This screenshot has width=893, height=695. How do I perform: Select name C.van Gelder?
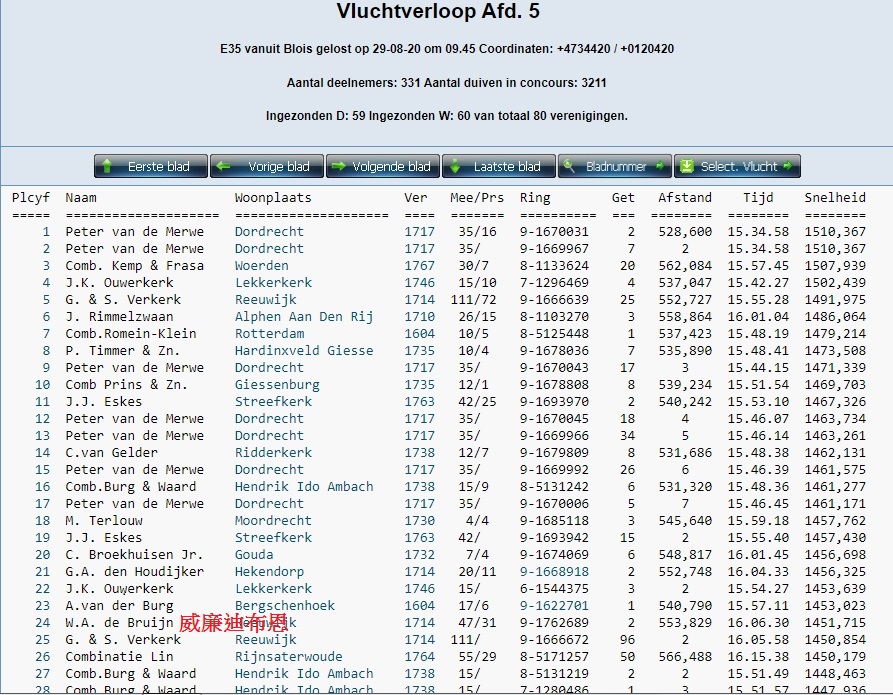pos(111,453)
